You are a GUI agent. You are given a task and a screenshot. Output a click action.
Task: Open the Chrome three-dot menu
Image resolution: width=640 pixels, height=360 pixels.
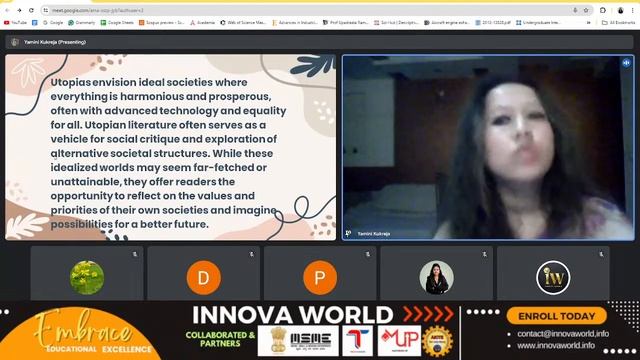click(632, 10)
